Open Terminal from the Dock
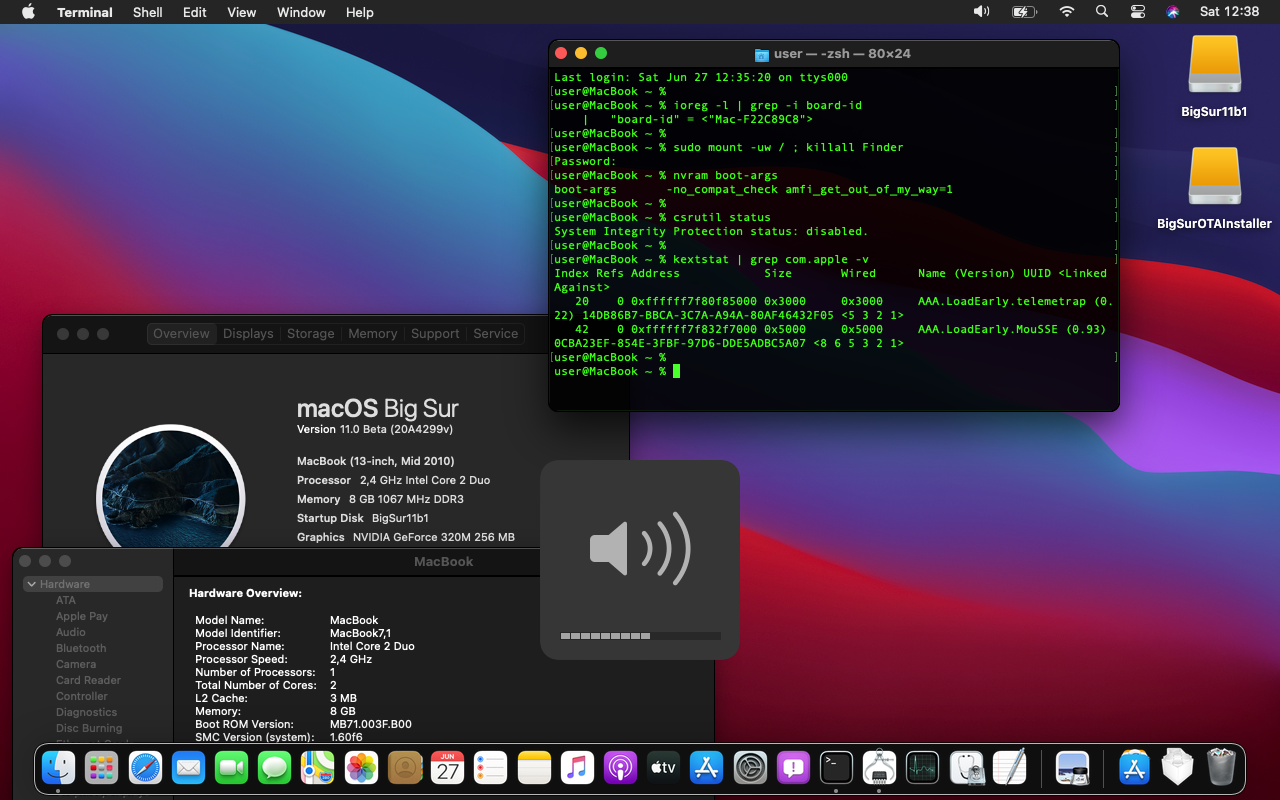The width and height of the screenshot is (1280, 800). tap(836, 768)
